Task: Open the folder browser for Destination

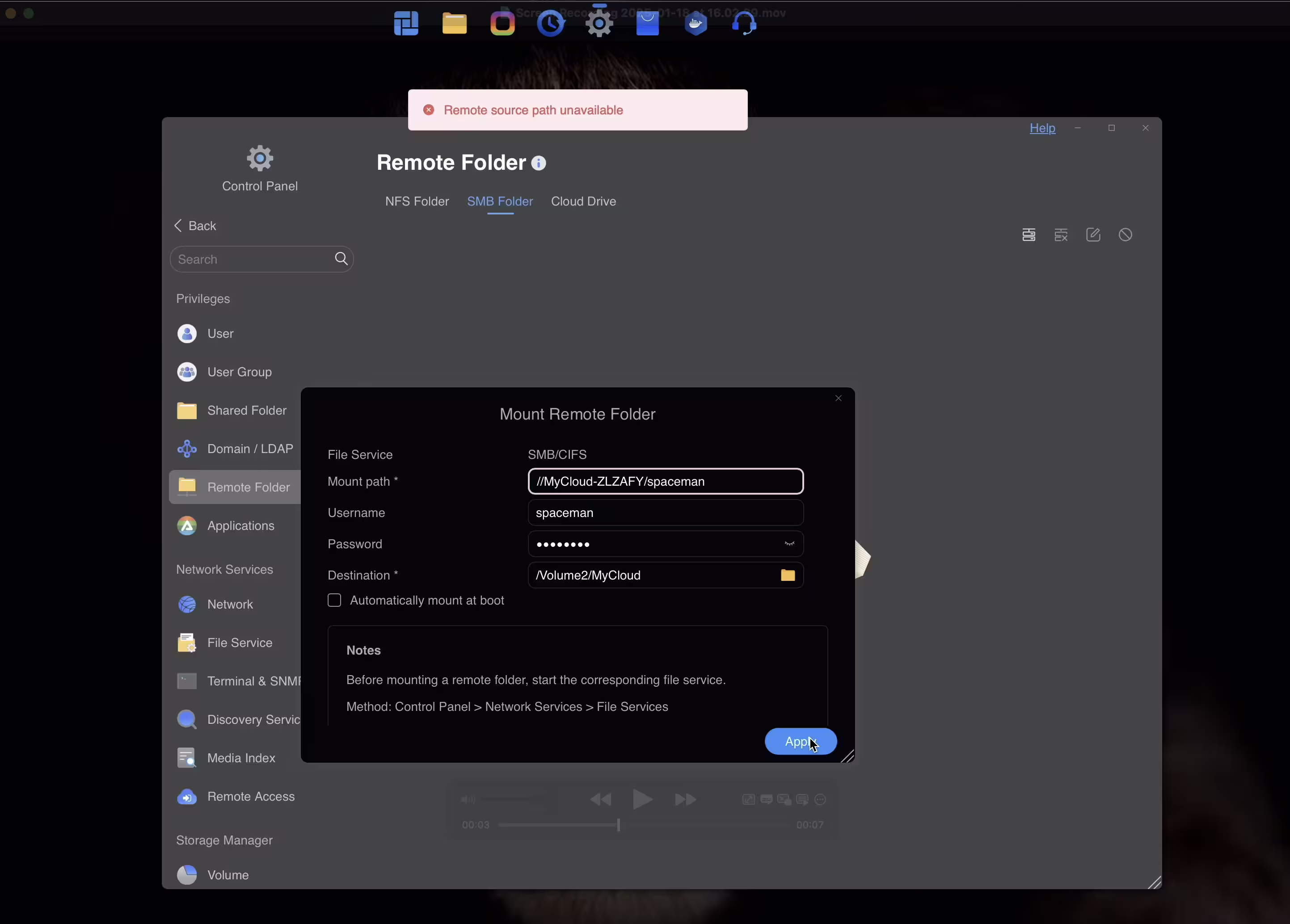Action: pos(788,575)
